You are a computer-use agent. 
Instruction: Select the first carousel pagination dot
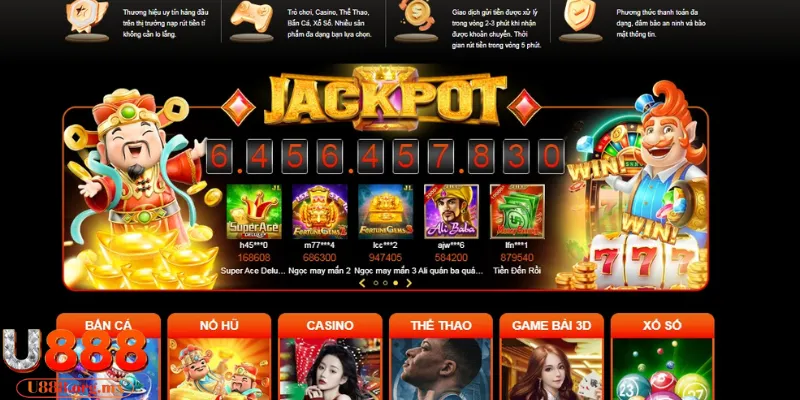376,283
